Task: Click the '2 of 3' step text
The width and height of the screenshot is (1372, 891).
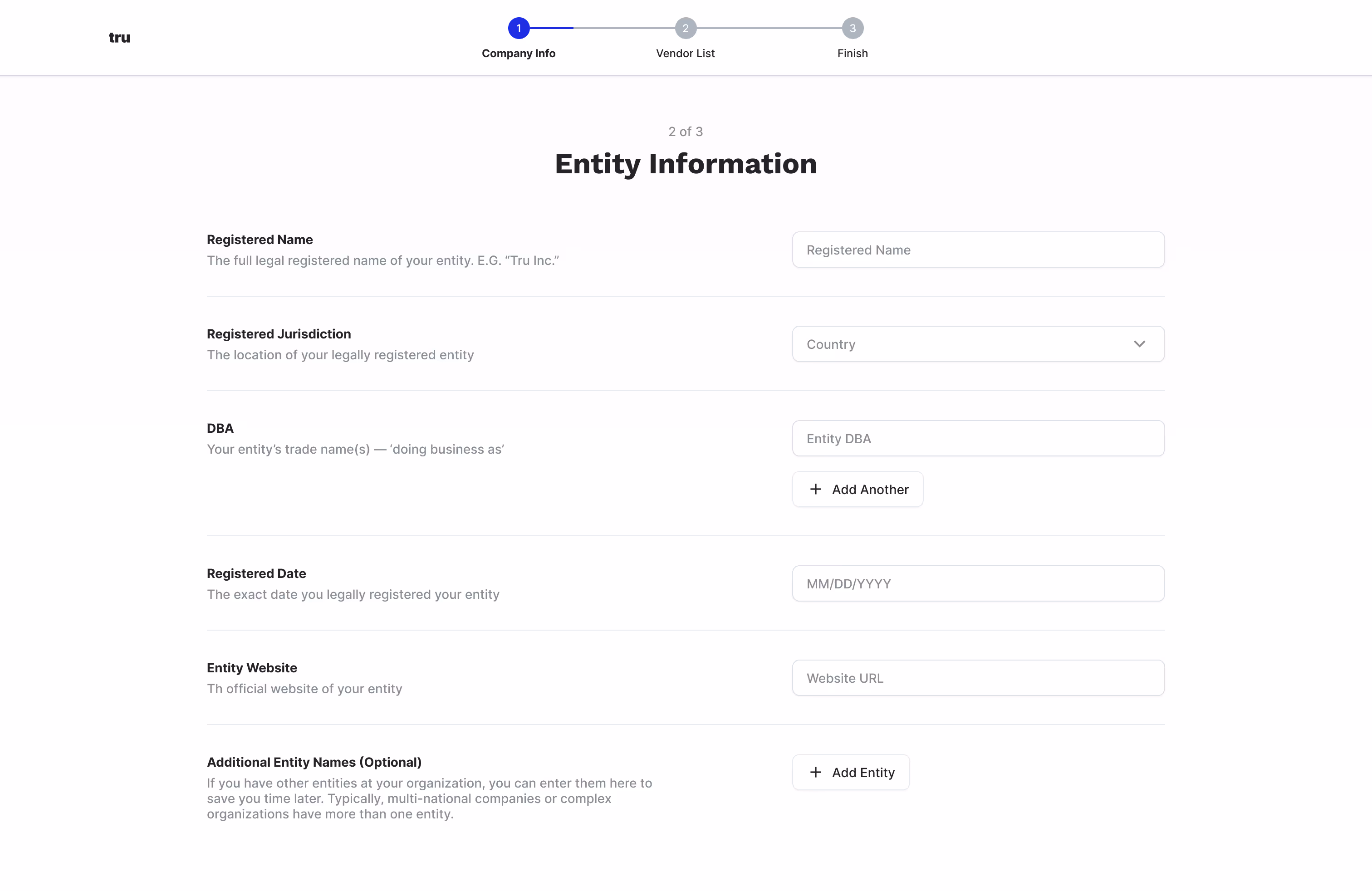Action: [x=686, y=132]
